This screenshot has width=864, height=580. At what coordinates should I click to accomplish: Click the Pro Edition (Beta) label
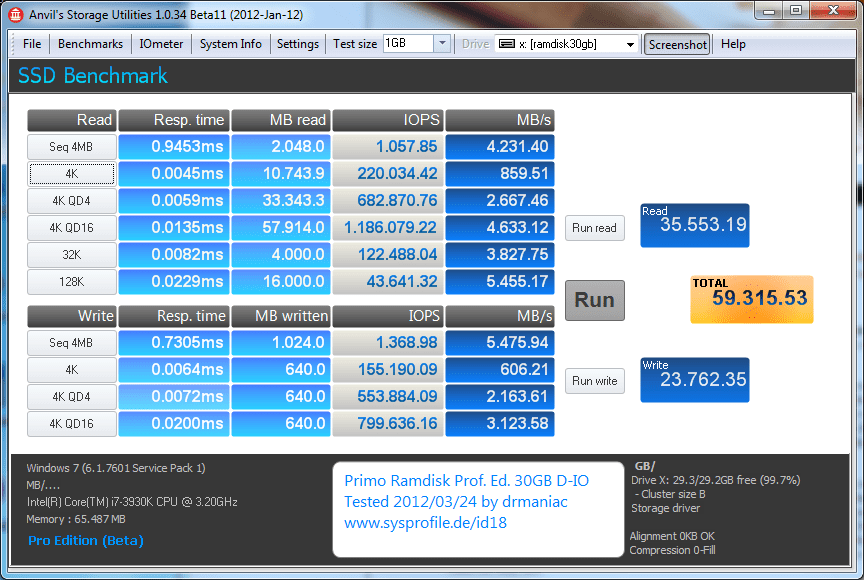(86, 540)
